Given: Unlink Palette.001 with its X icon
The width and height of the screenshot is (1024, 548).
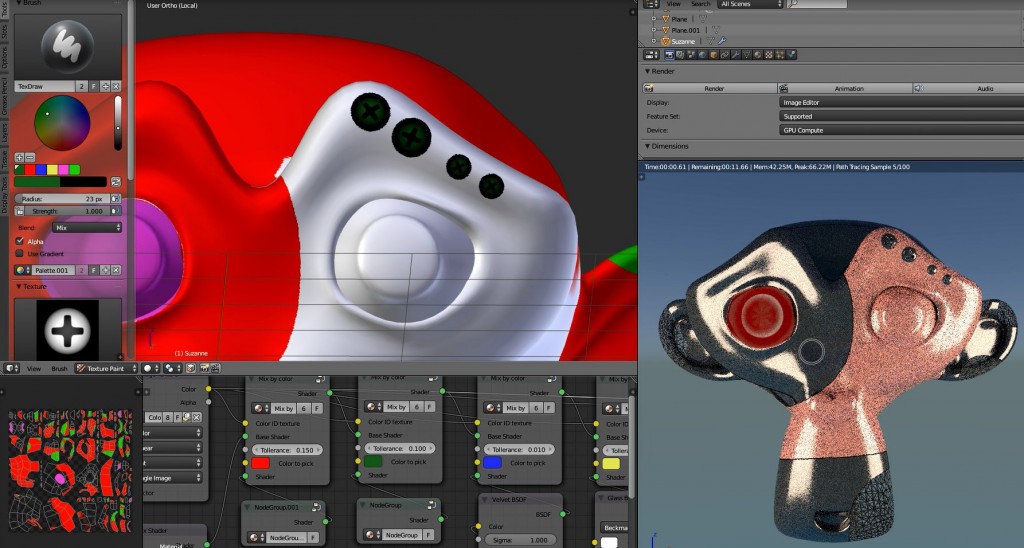Looking at the screenshot, I should pos(116,270).
